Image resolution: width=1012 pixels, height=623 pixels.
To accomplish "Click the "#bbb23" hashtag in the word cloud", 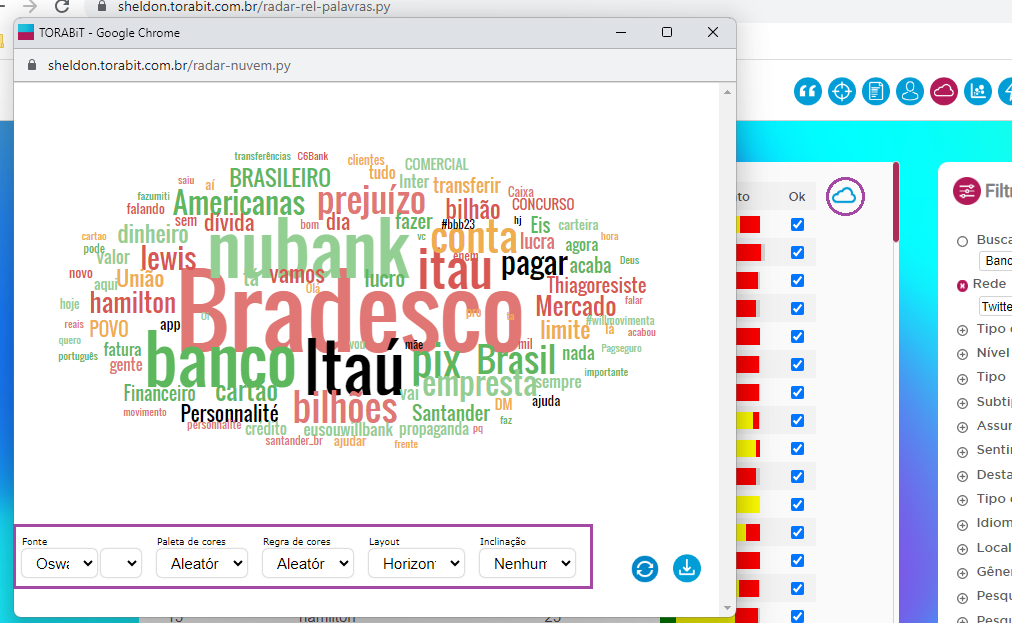I will point(458,225).
